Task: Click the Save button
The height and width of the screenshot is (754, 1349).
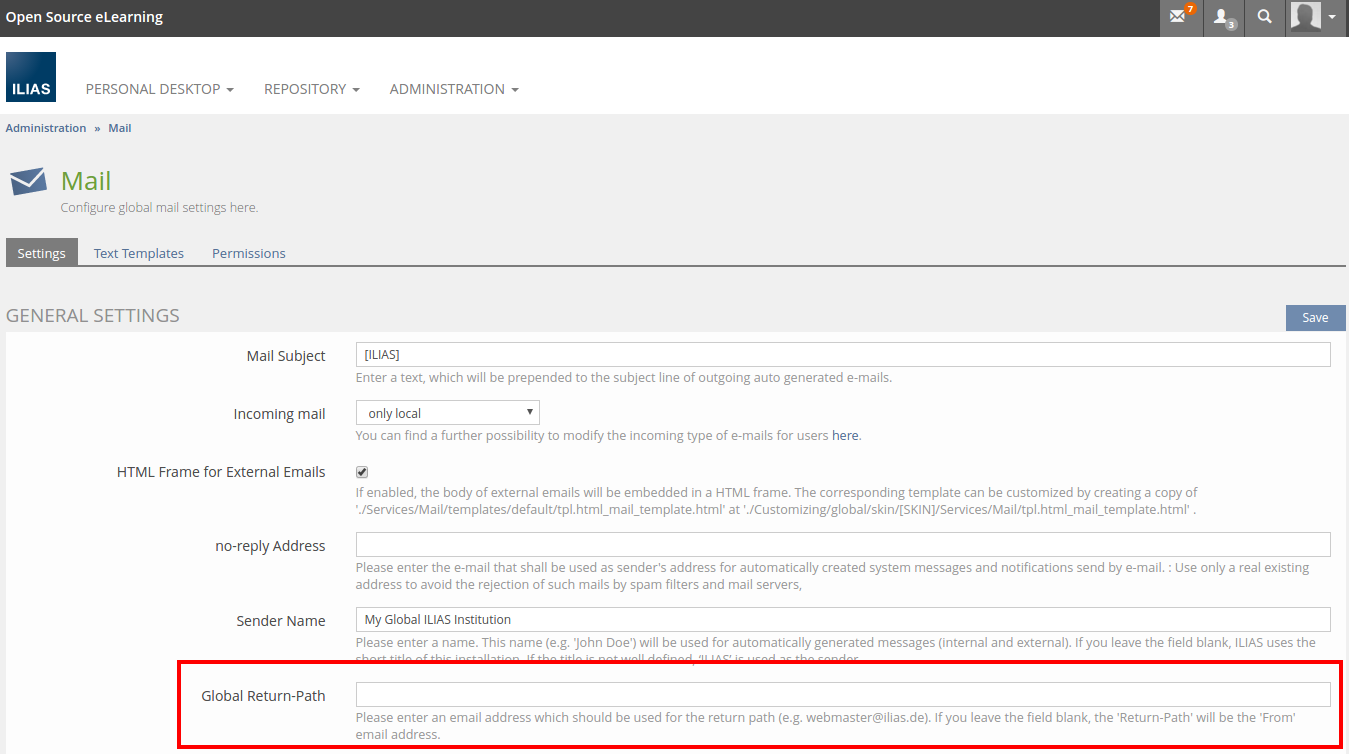Action: 1314,318
